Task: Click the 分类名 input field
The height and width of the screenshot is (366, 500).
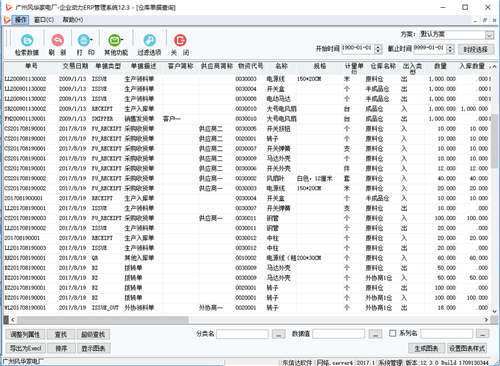Action: click(242, 334)
